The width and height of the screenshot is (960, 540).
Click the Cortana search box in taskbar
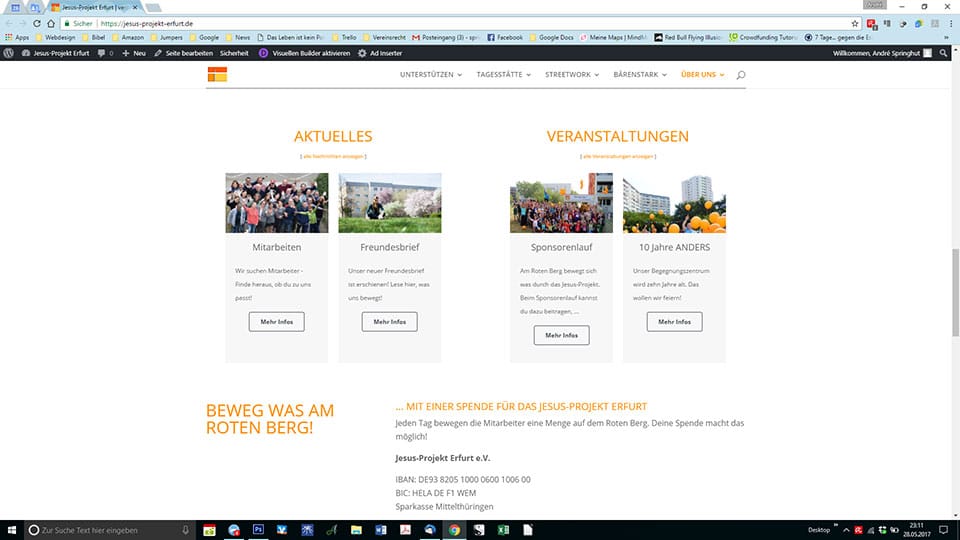(x=110, y=530)
